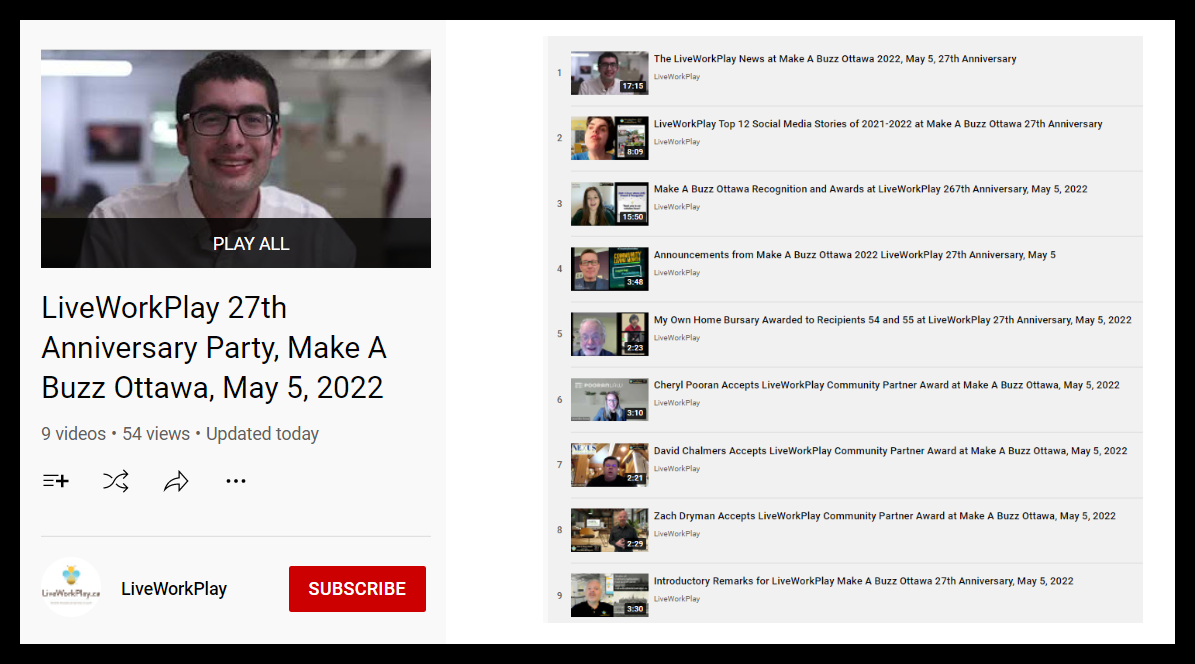Click the Share playlist arrow icon

176,481
